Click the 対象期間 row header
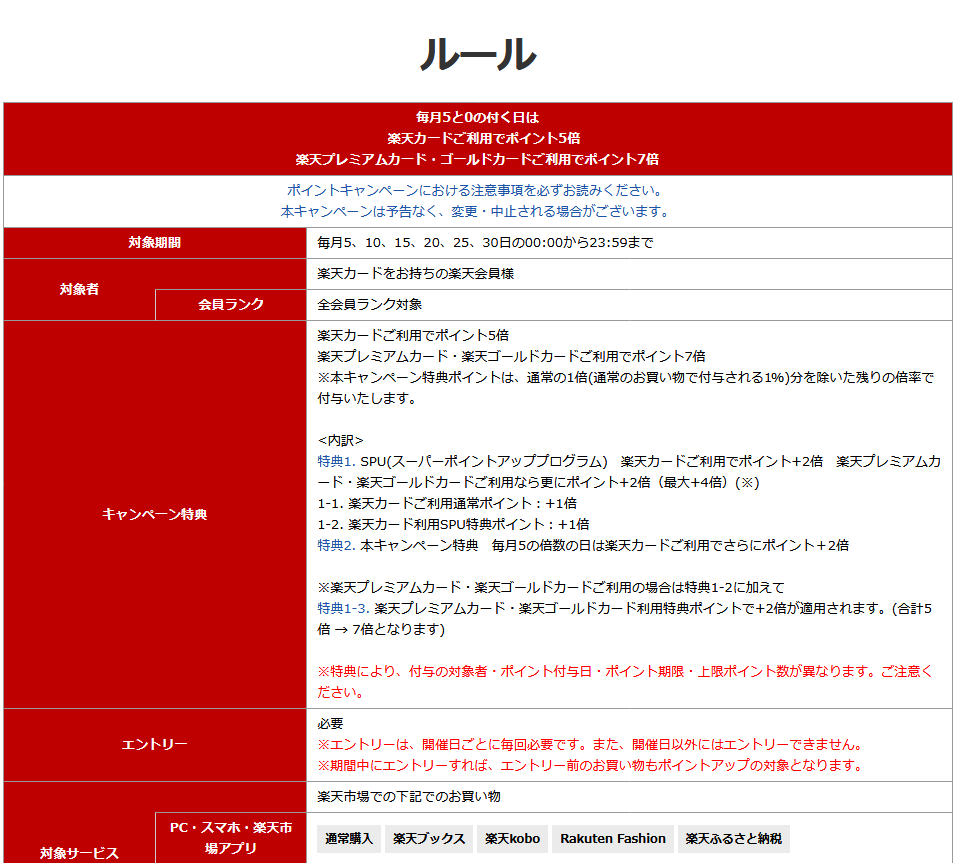The height and width of the screenshot is (863, 963). tap(155, 243)
